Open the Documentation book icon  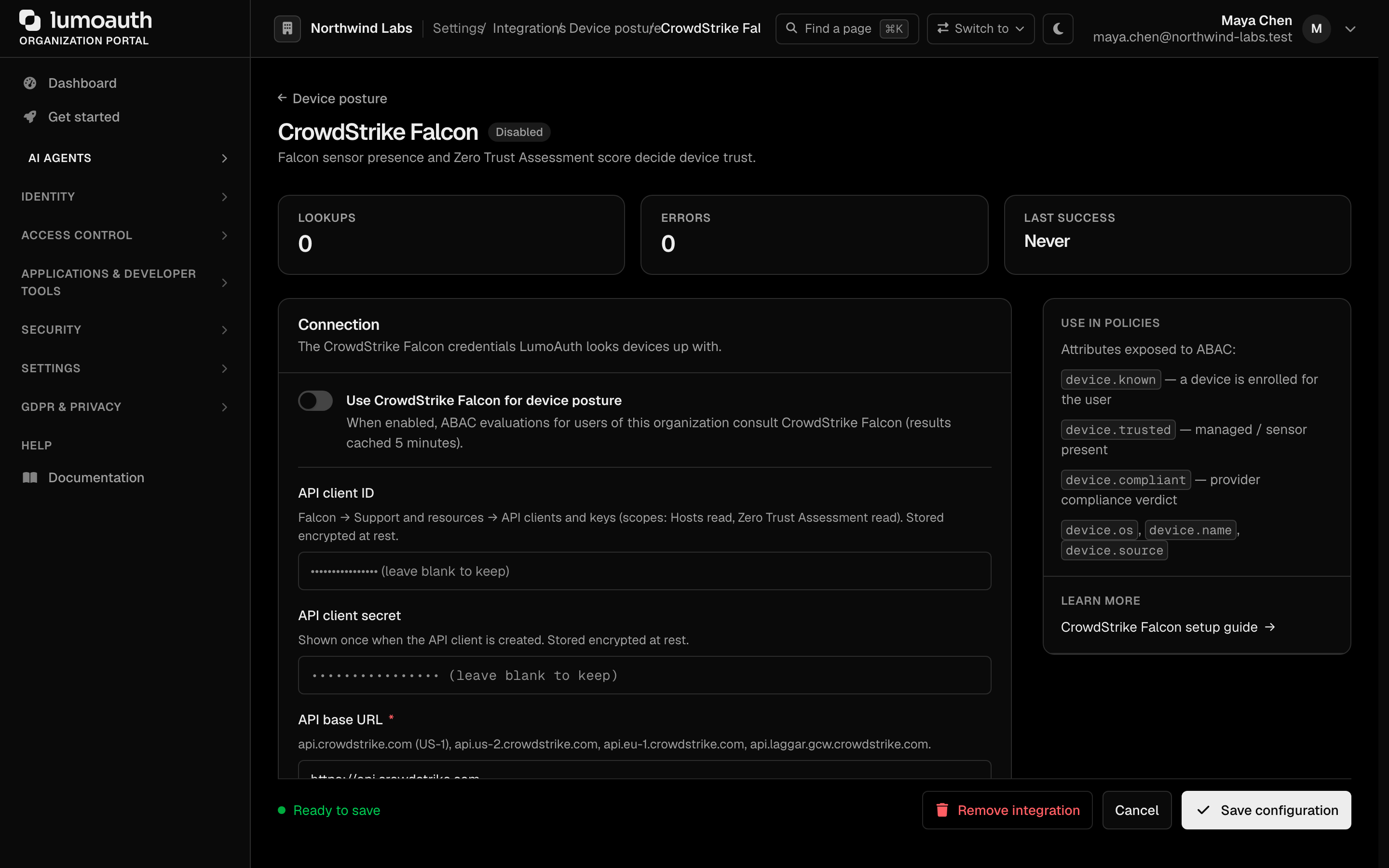(30, 477)
